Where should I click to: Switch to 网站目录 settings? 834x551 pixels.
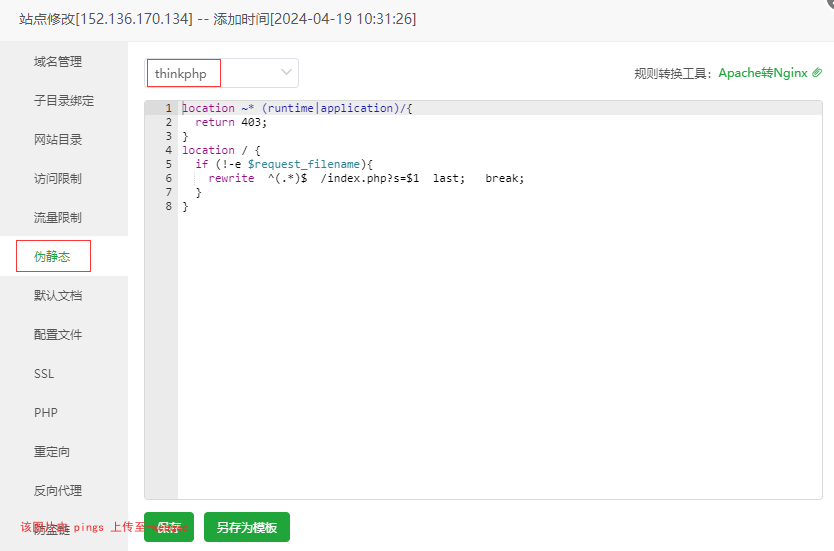pyautogui.click(x=58, y=140)
